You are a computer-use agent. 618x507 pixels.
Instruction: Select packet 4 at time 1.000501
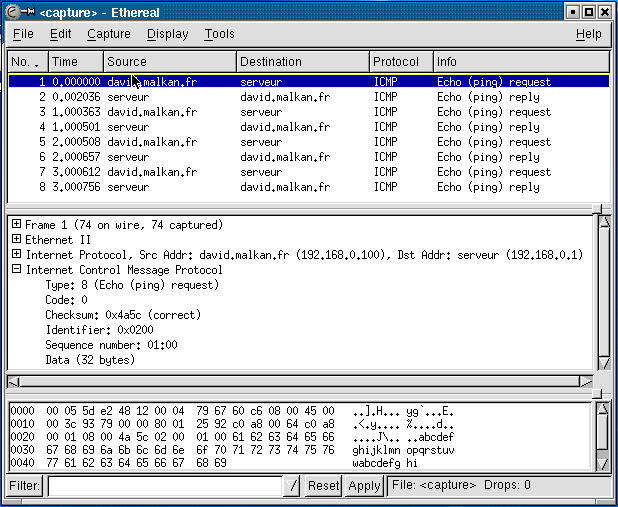click(x=309, y=127)
